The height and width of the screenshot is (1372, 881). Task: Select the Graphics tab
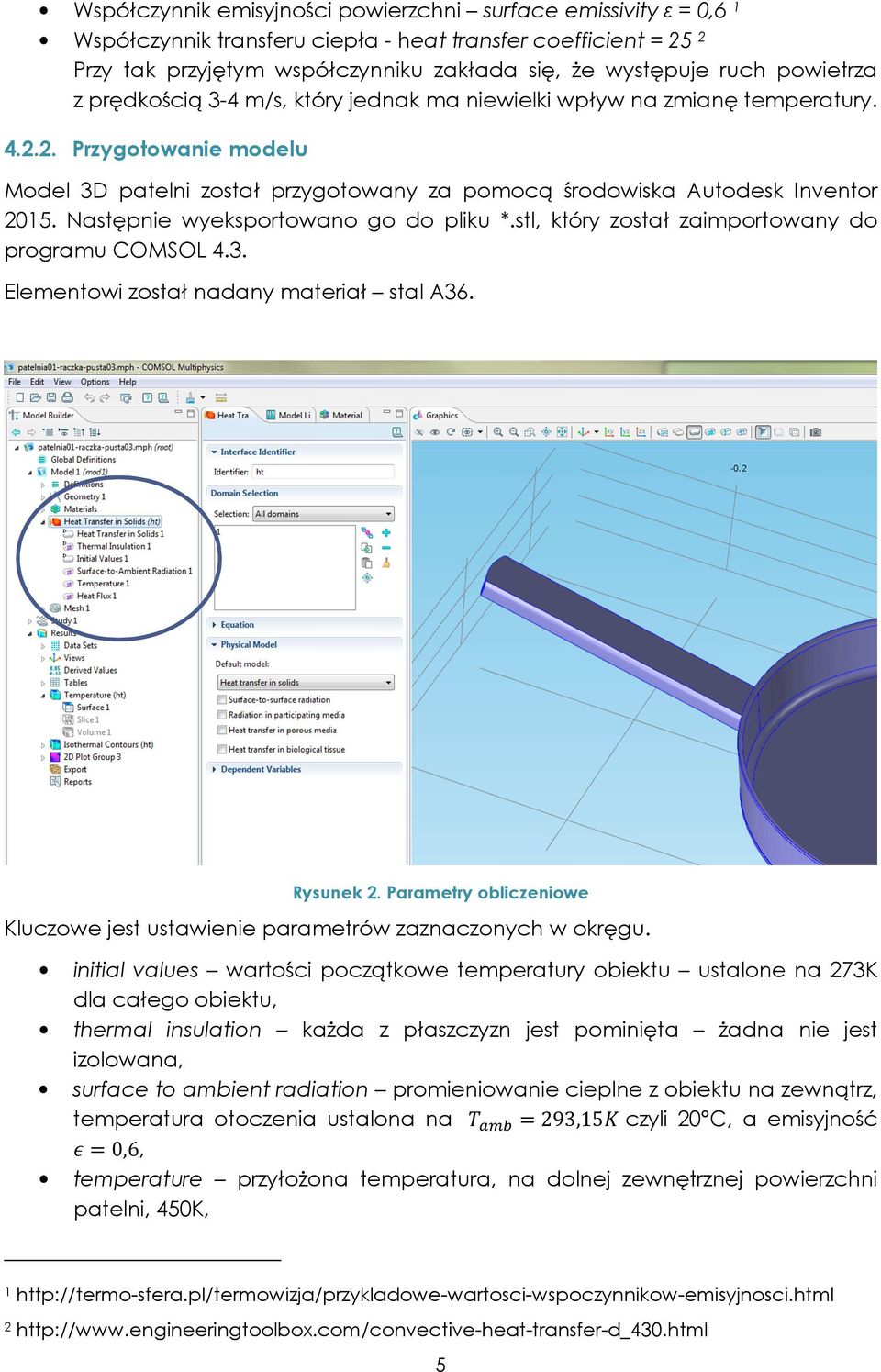[x=436, y=416]
